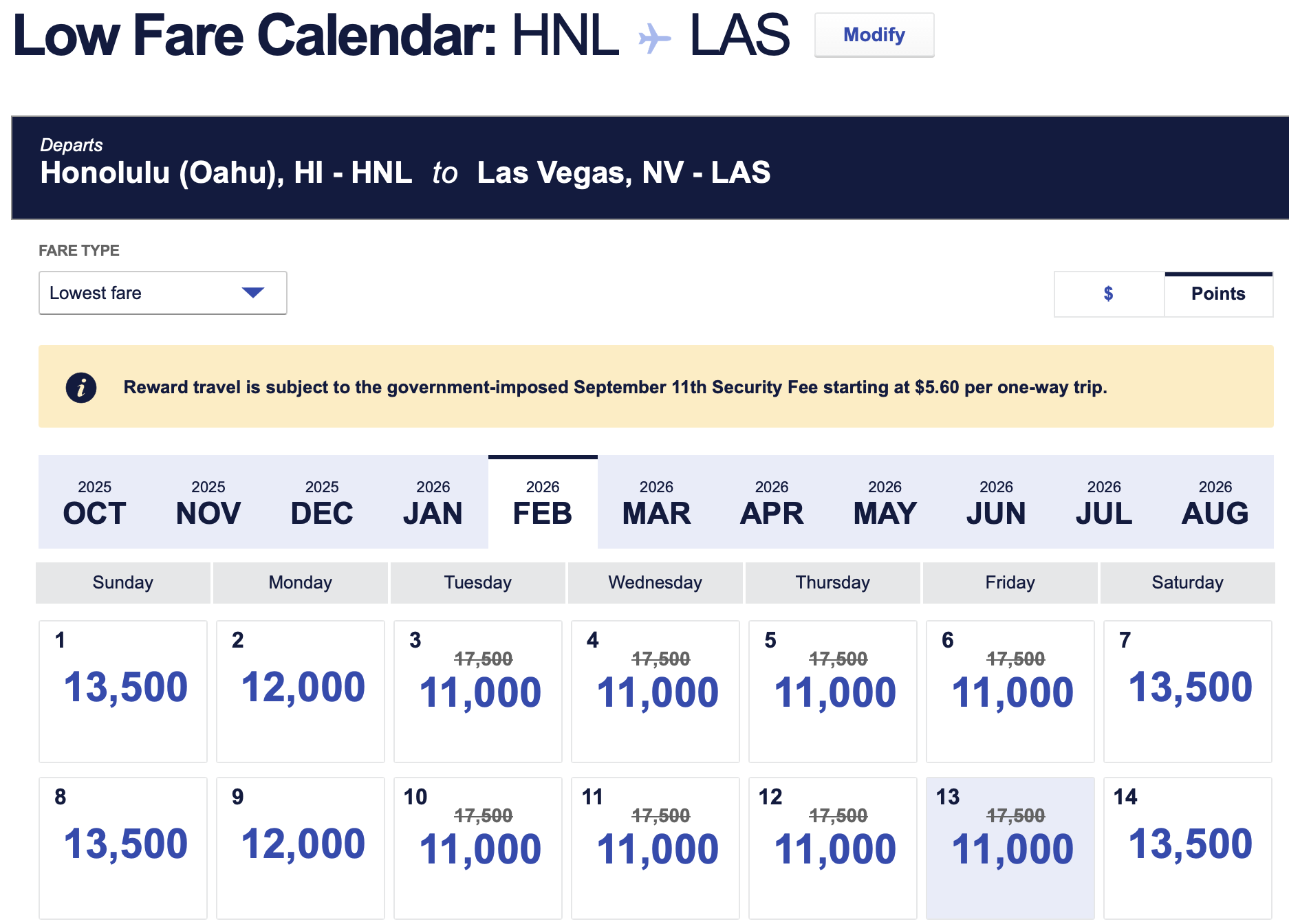Viewport: 1289px width, 924px height.
Task: Select the APR 2026 month tab
Action: click(772, 503)
